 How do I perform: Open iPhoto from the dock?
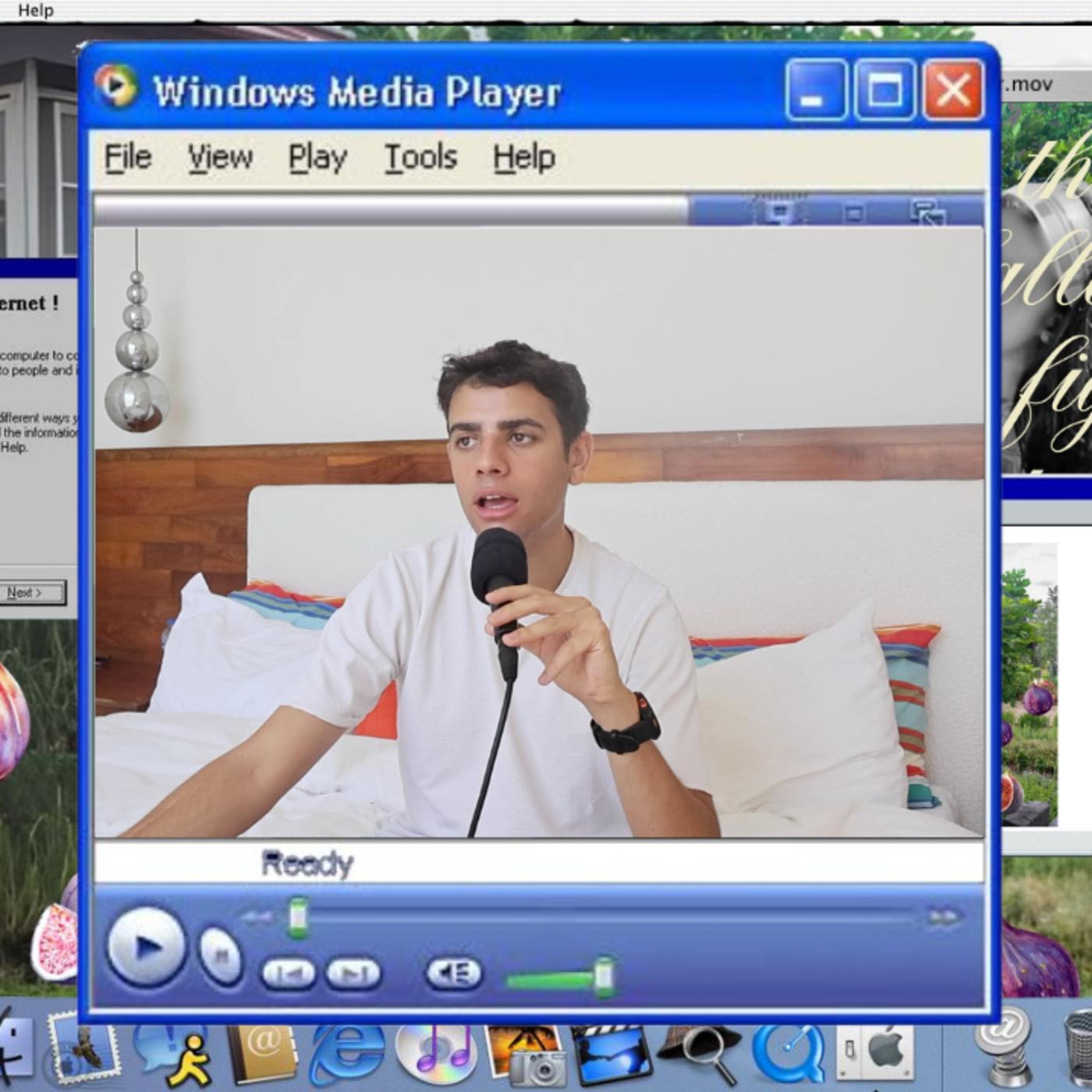[x=525, y=1055]
